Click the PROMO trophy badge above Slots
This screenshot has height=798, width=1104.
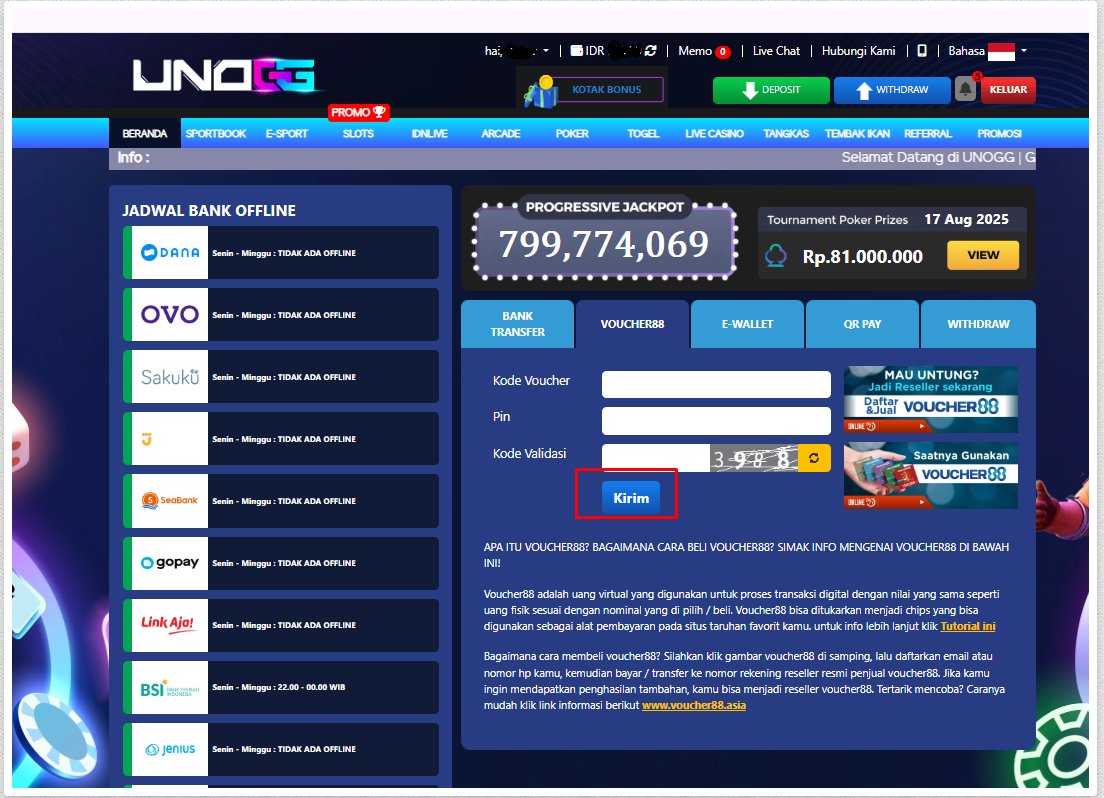point(358,112)
